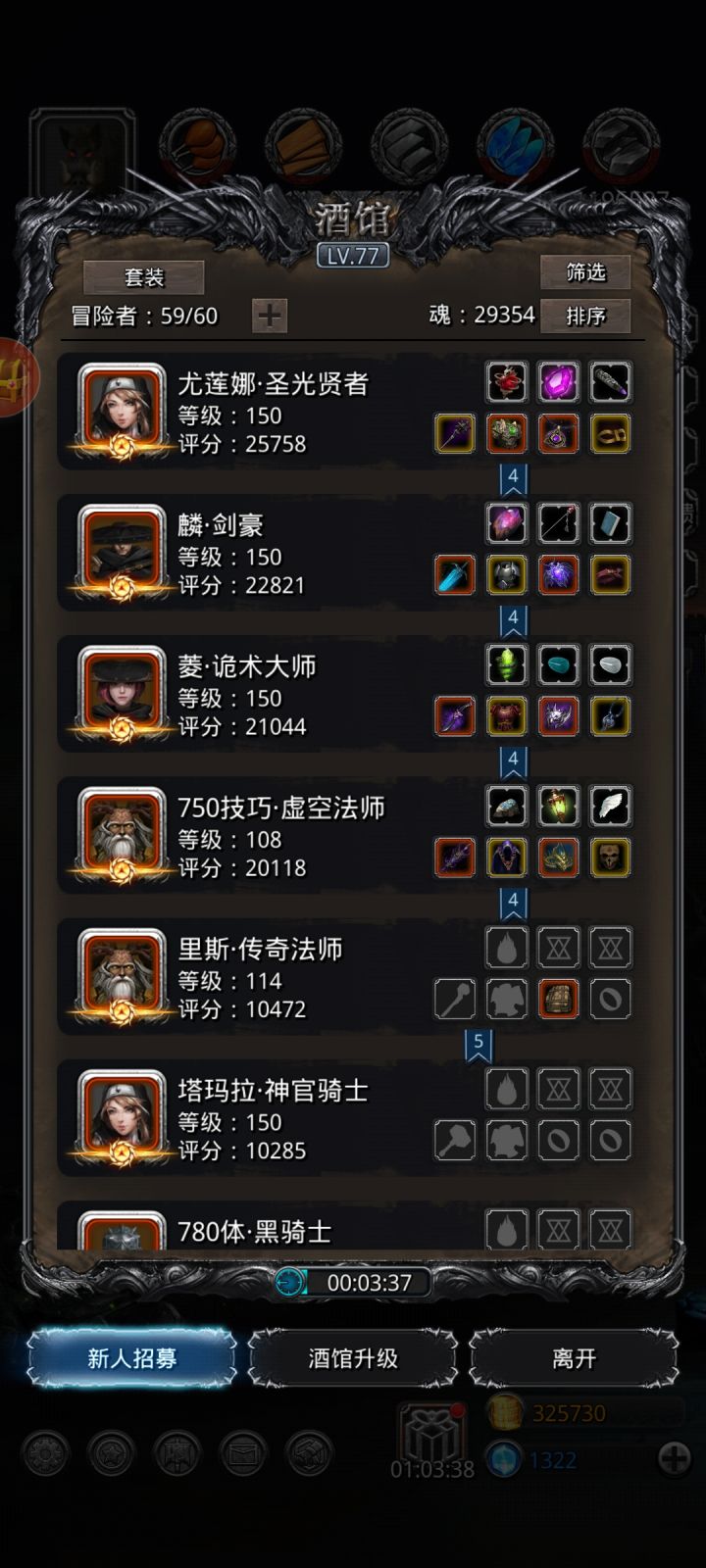Select white wing item of 750技巧·虚空法师
706x1568 pixels.
pos(610,806)
